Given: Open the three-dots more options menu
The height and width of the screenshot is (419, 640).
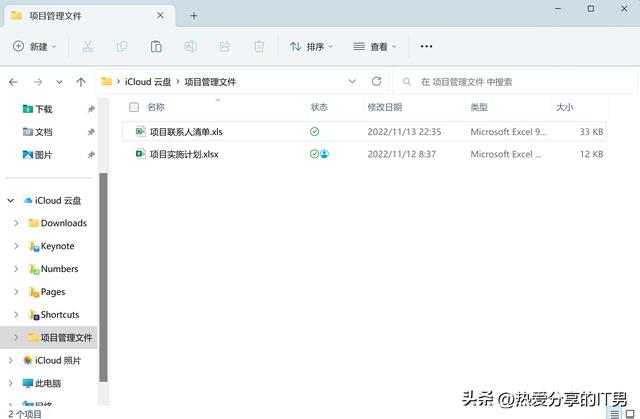Looking at the screenshot, I should pyautogui.click(x=426, y=47).
